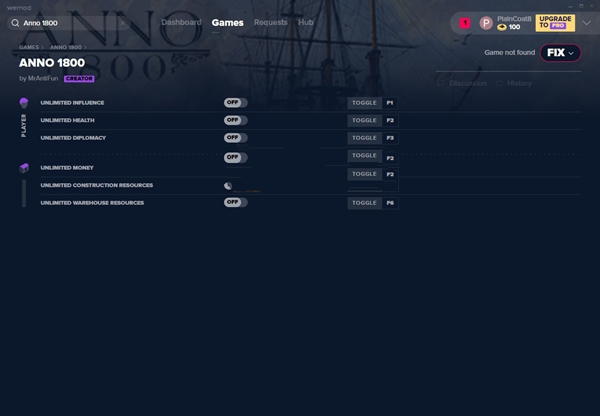Enable the Unlimited Warehouse Resources toggle
600x416 pixels.
click(235, 202)
